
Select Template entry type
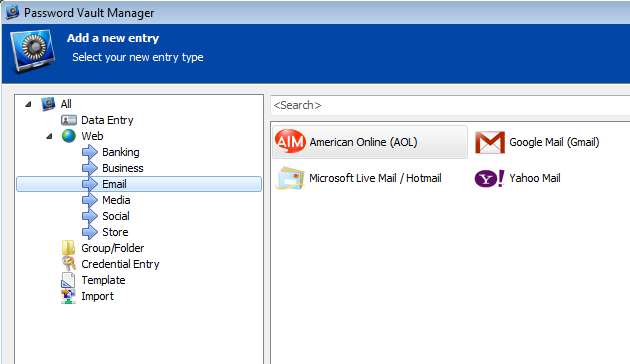click(103, 280)
